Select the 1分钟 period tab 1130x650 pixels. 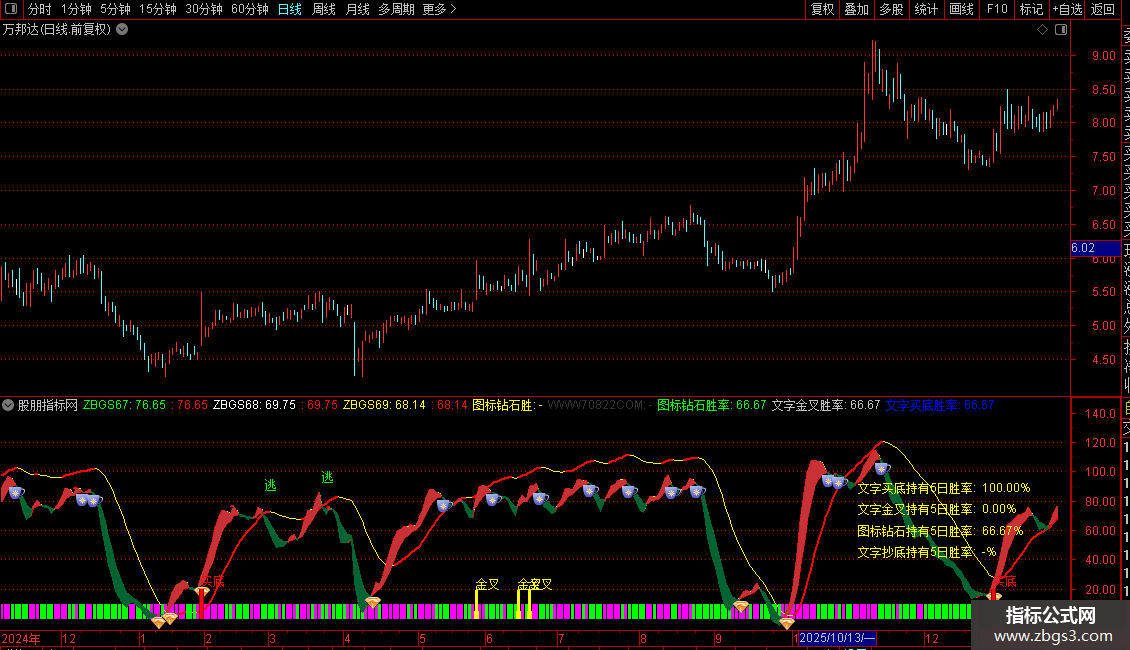[76, 9]
